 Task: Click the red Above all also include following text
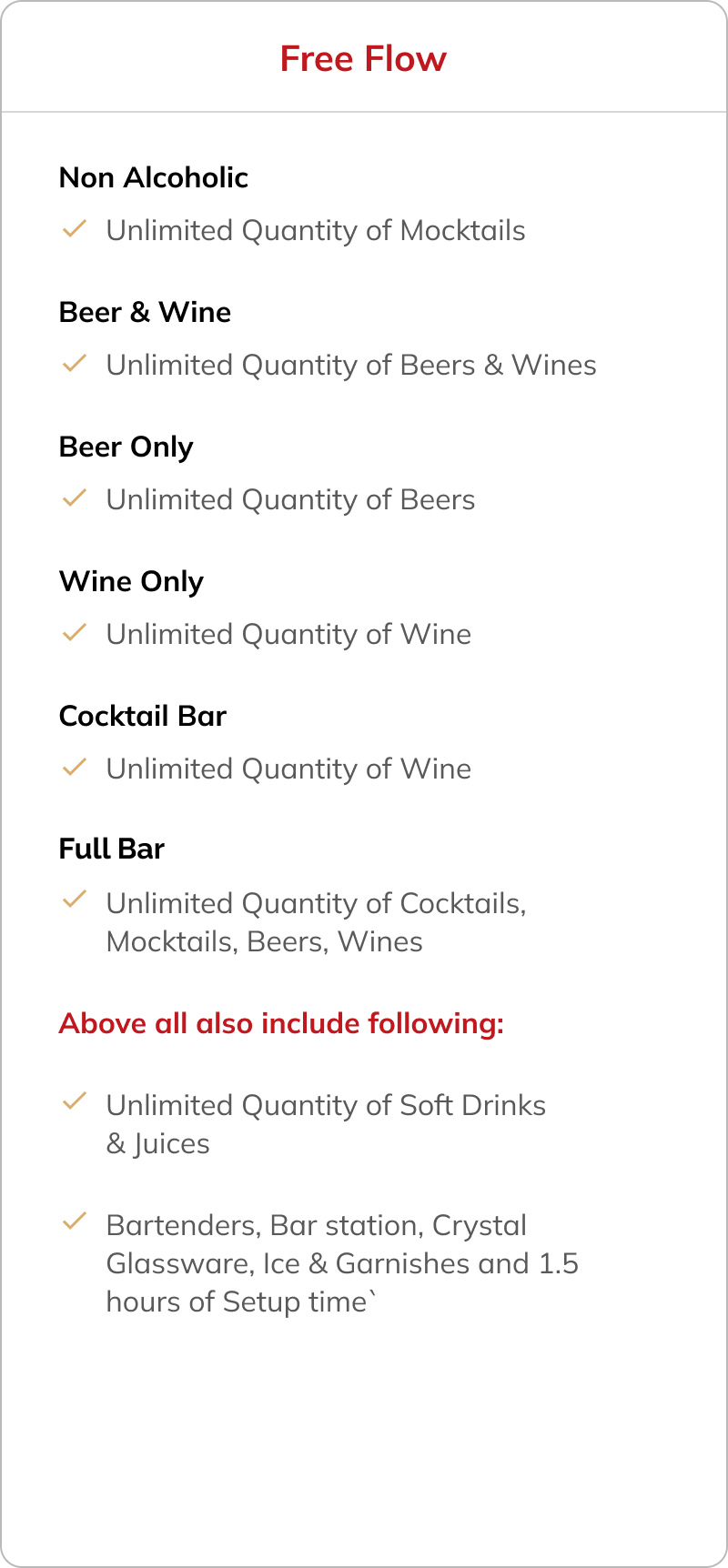pos(281,1024)
